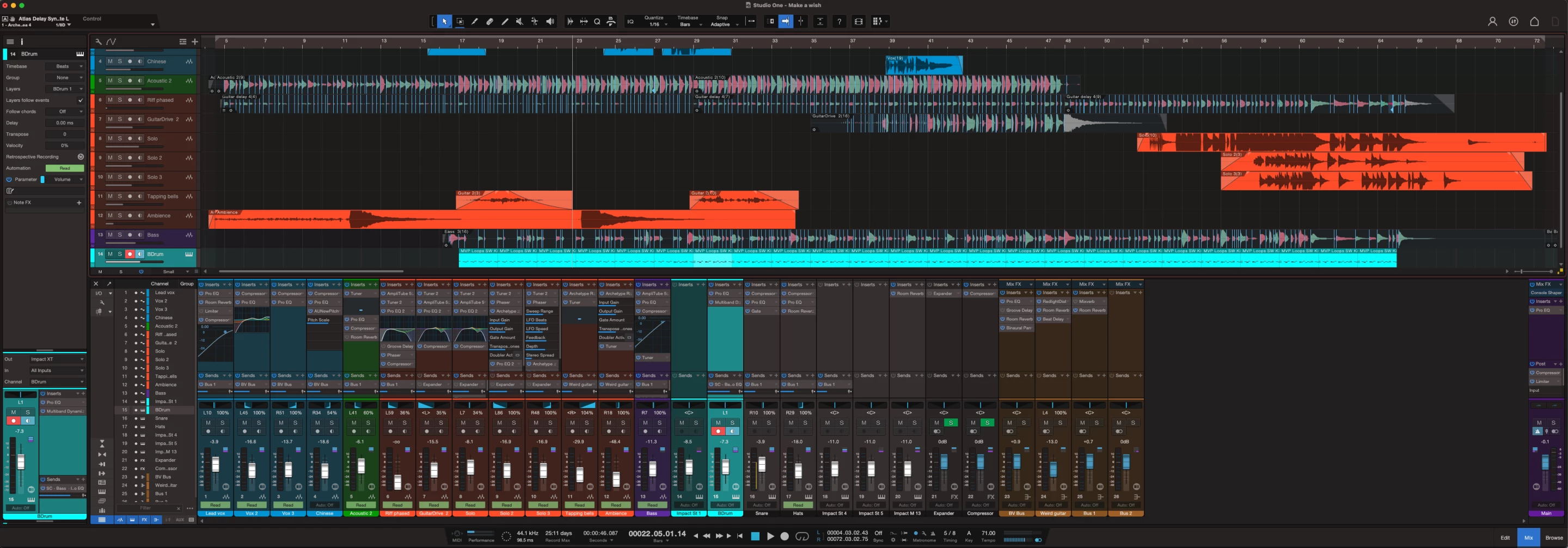Viewport: 1568px width, 548px height.
Task: Toggle the Layers follow events checkbox
Action: [81, 100]
